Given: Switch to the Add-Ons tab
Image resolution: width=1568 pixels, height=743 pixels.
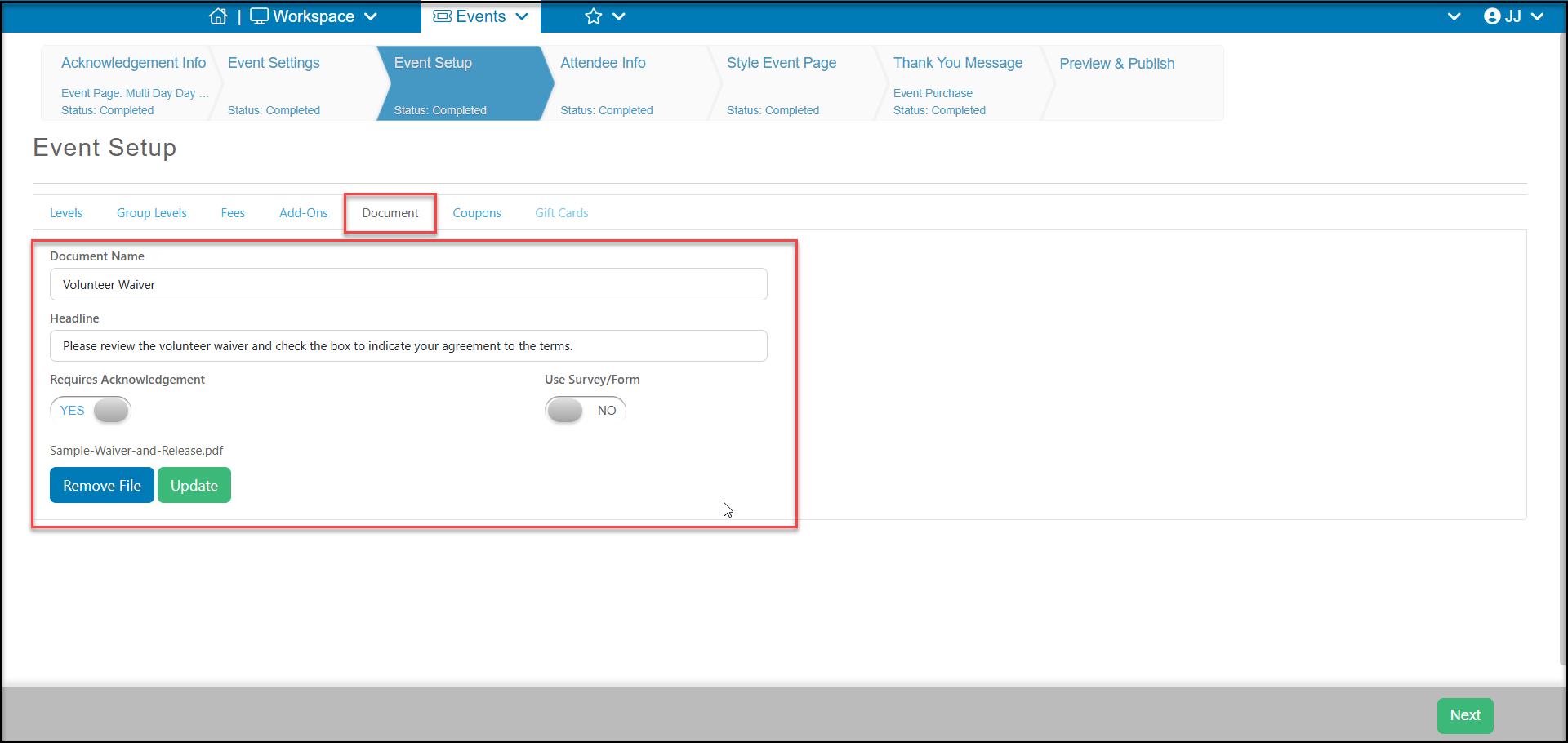Looking at the screenshot, I should pyautogui.click(x=304, y=213).
